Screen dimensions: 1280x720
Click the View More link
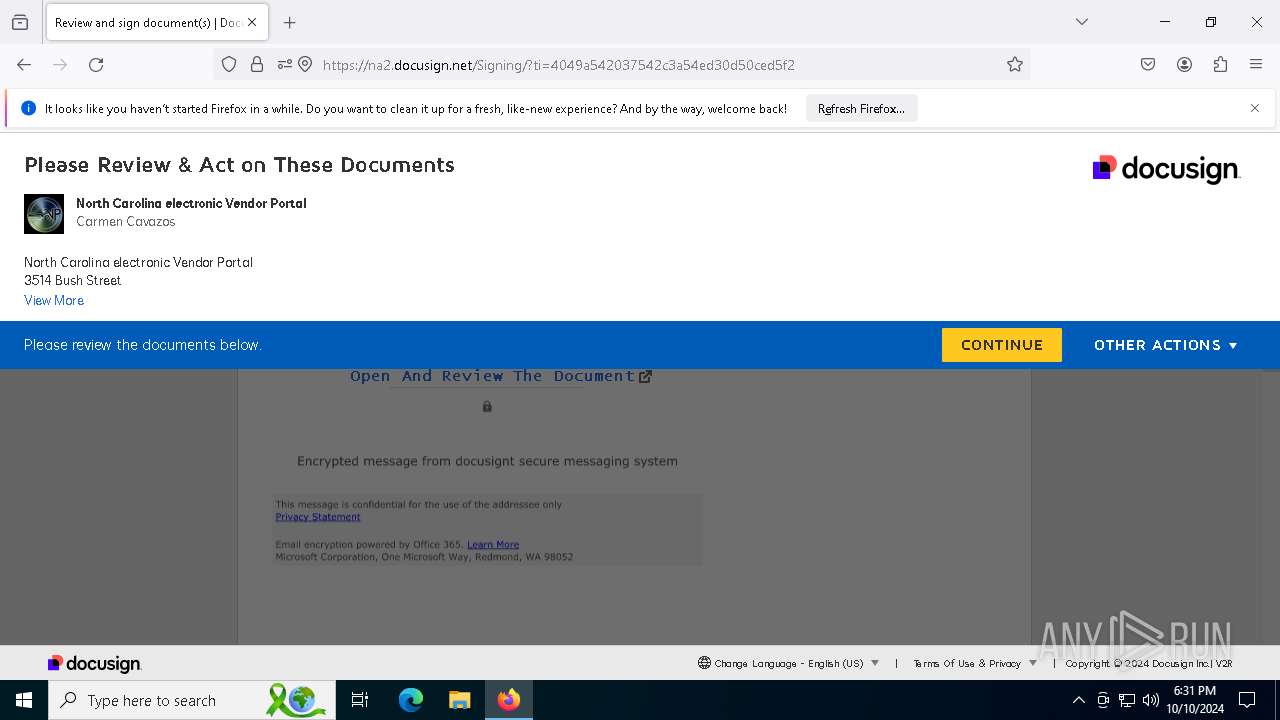54,300
